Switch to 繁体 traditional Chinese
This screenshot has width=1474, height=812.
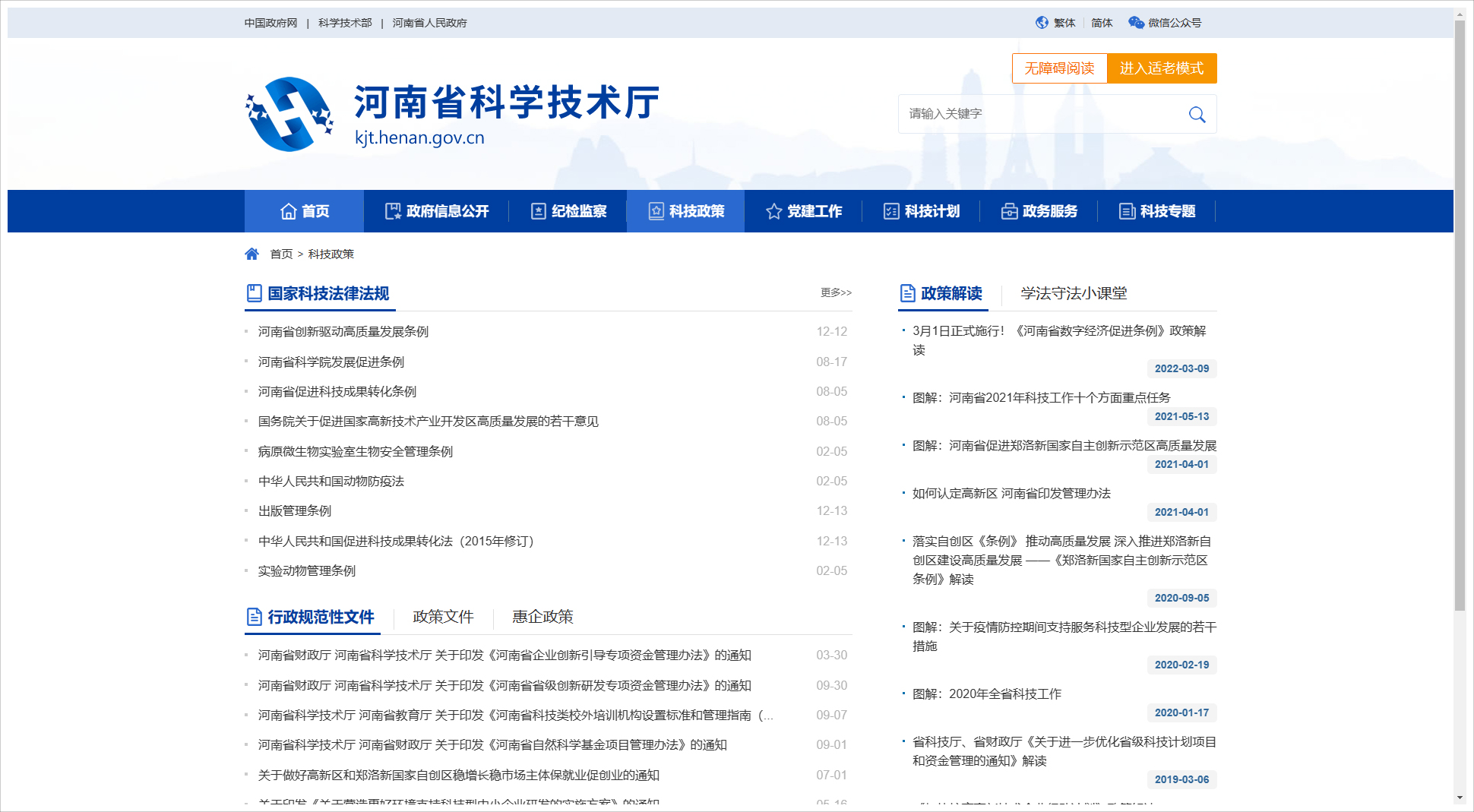(1064, 23)
